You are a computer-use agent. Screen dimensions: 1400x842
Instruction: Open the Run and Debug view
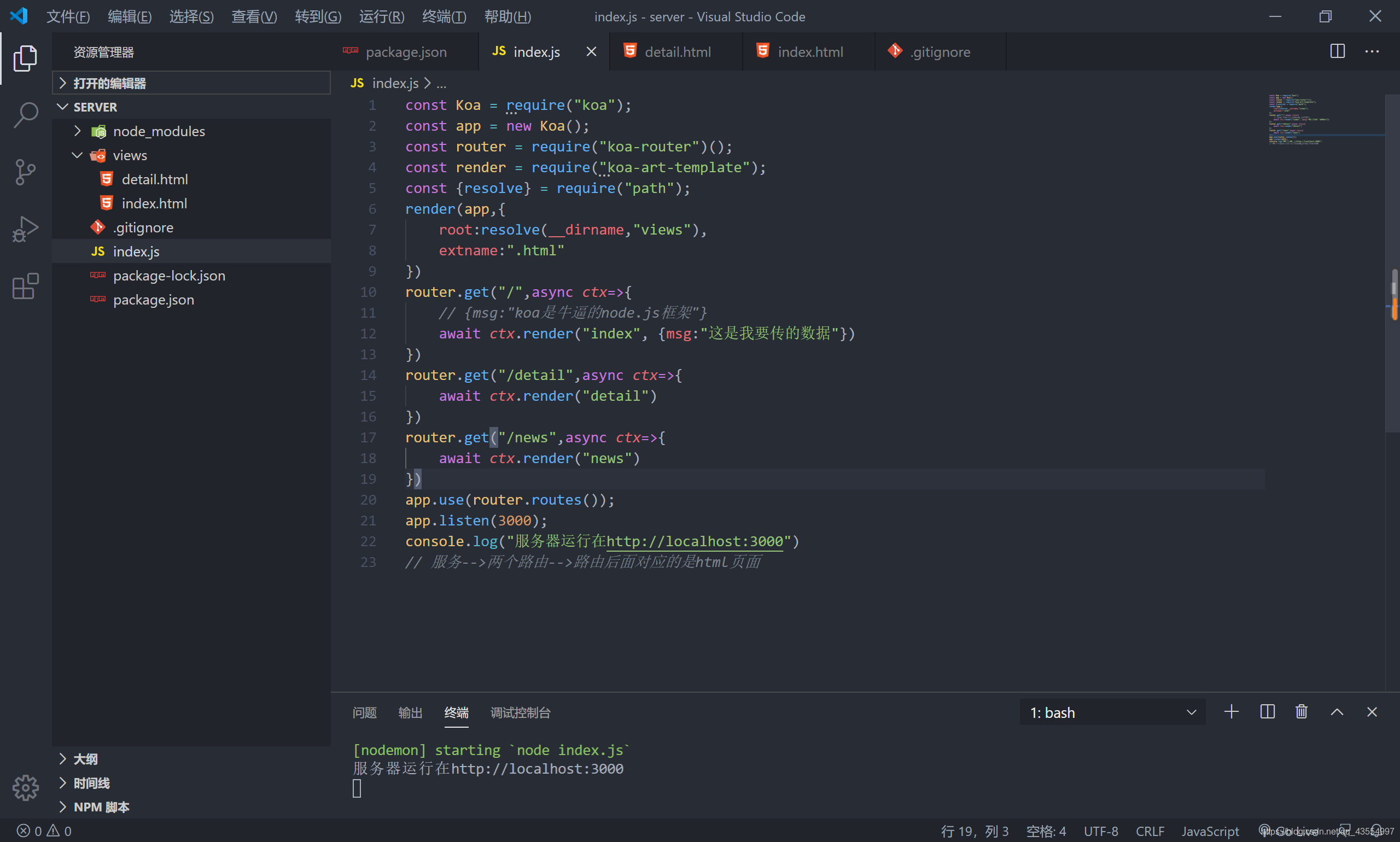tap(26, 229)
